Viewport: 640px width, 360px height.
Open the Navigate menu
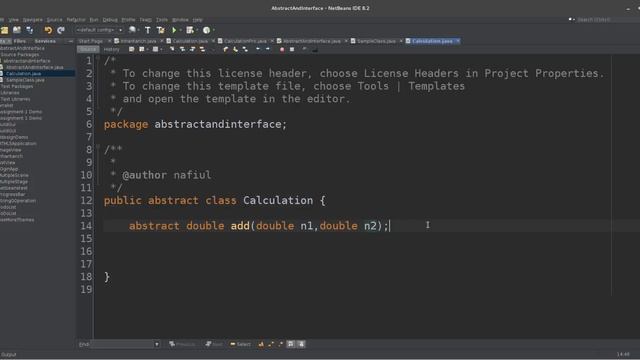33,20
